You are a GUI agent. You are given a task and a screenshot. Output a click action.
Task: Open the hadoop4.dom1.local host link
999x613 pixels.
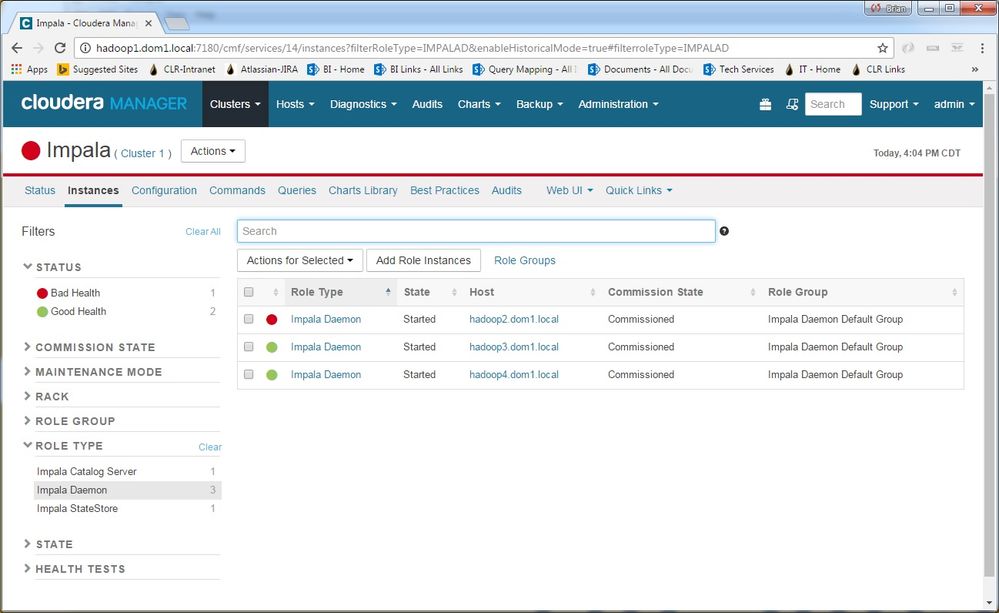tap(513, 375)
